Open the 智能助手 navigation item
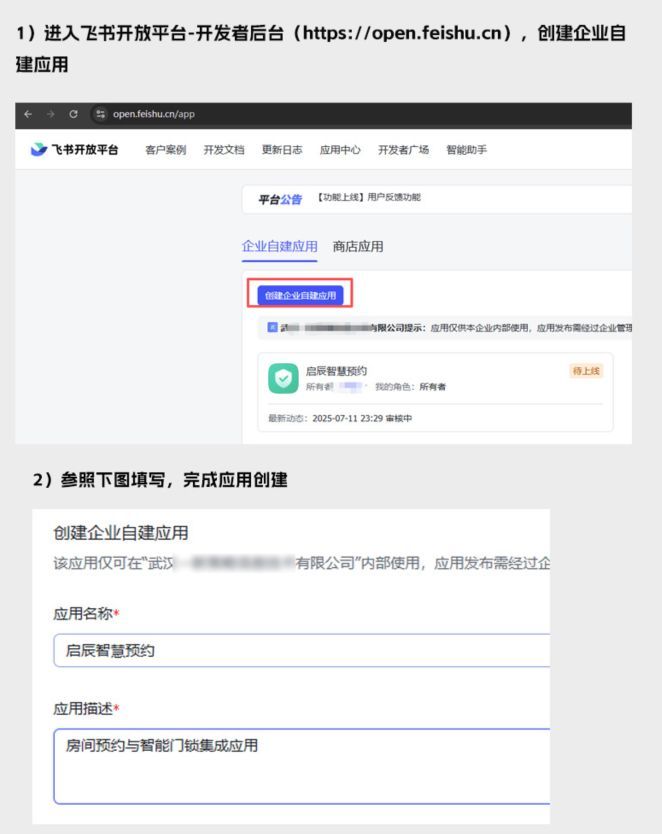The width and height of the screenshot is (662, 834). coord(466,150)
